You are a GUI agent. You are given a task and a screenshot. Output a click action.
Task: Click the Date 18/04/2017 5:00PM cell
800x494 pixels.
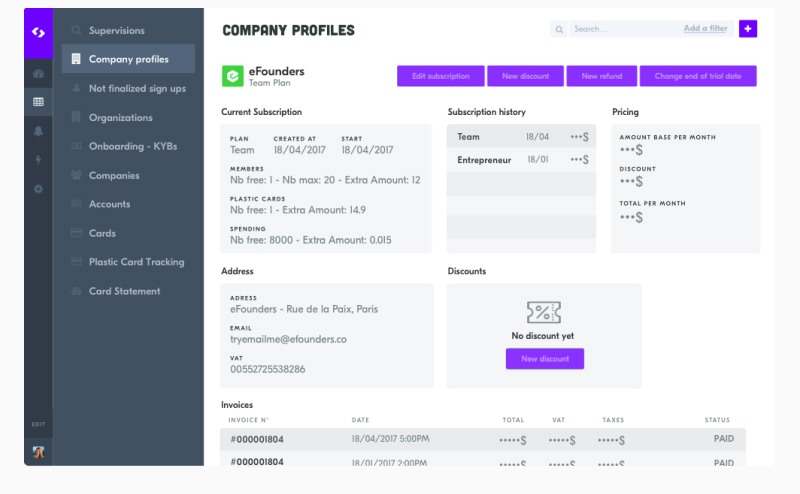(x=390, y=439)
